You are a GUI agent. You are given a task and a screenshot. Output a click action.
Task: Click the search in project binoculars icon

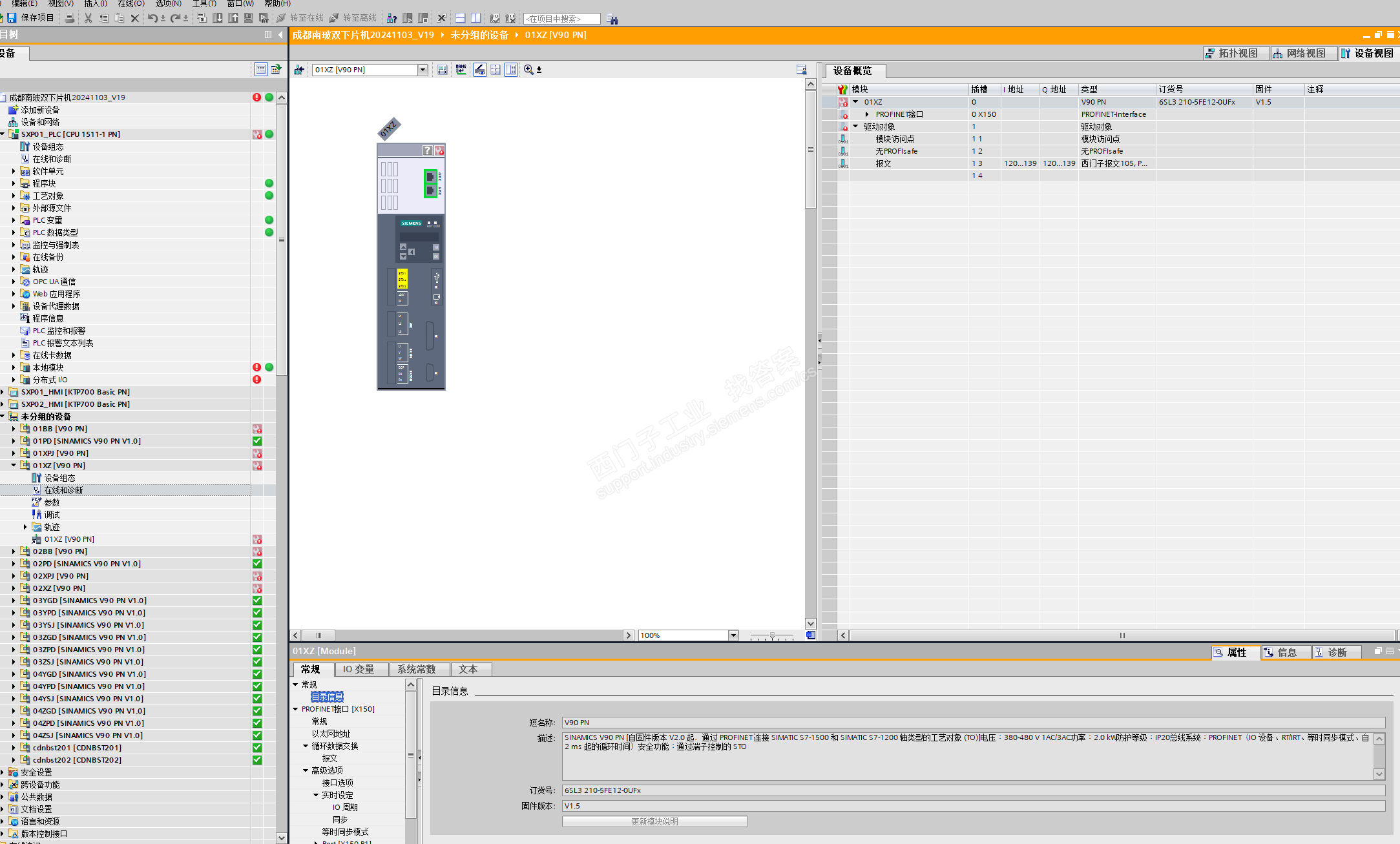(612, 19)
